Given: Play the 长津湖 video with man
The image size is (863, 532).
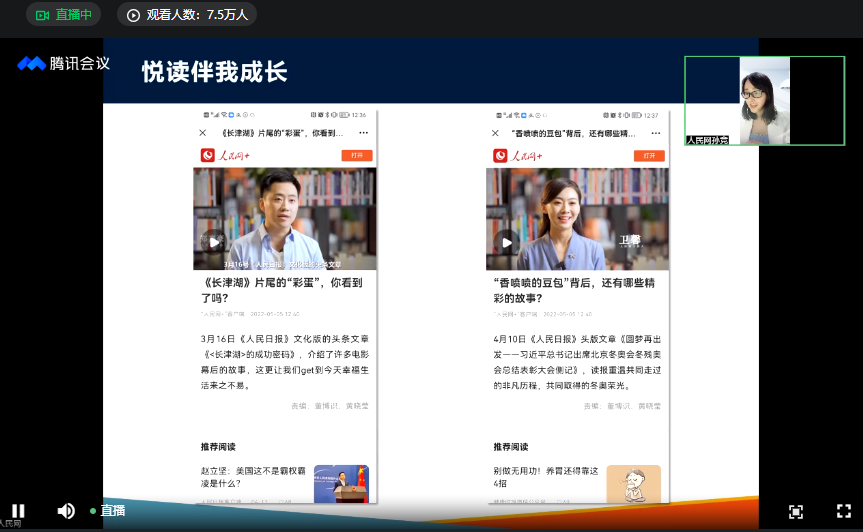Looking at the screenshot, I should 214,242.
